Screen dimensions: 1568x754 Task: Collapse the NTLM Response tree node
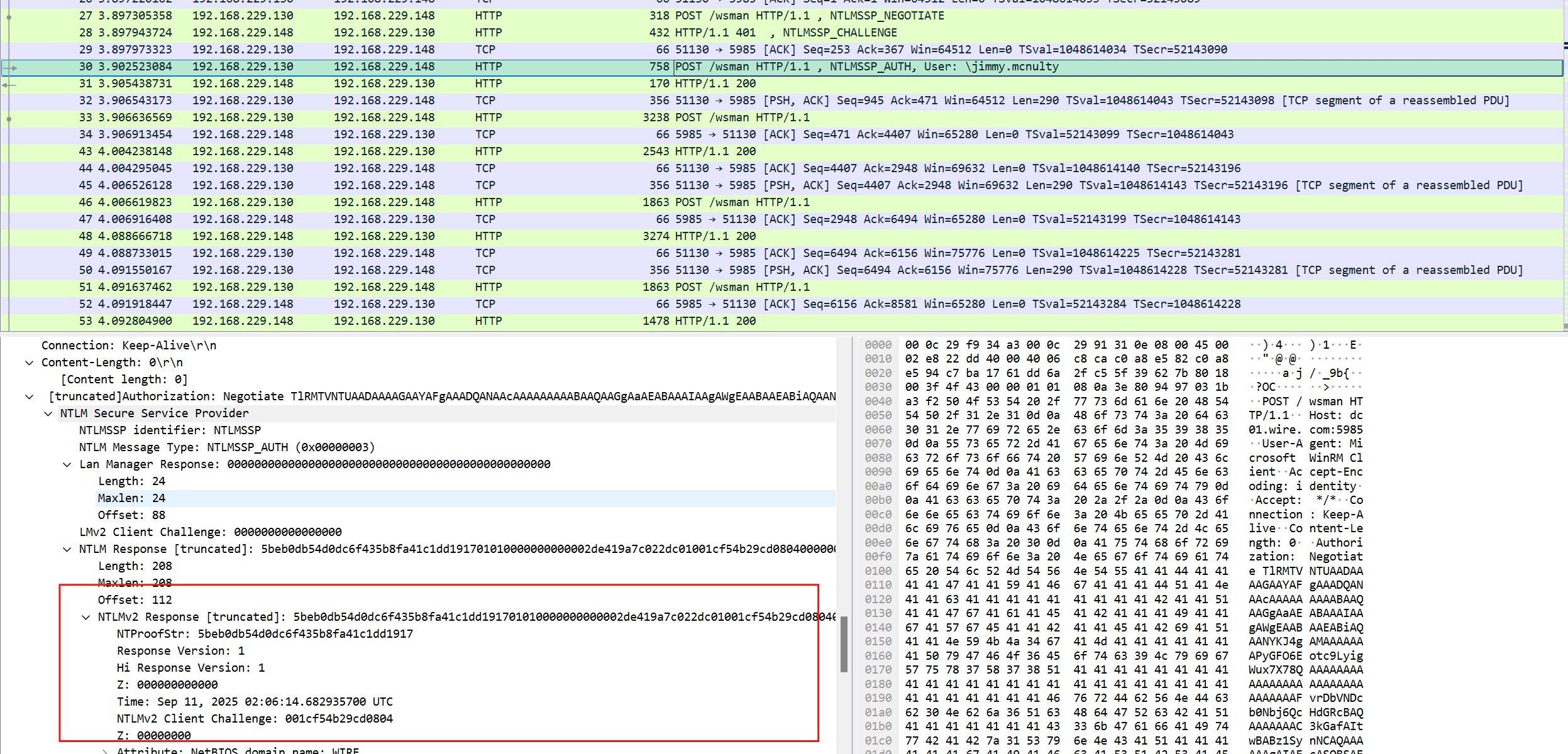tap(67, 549)
